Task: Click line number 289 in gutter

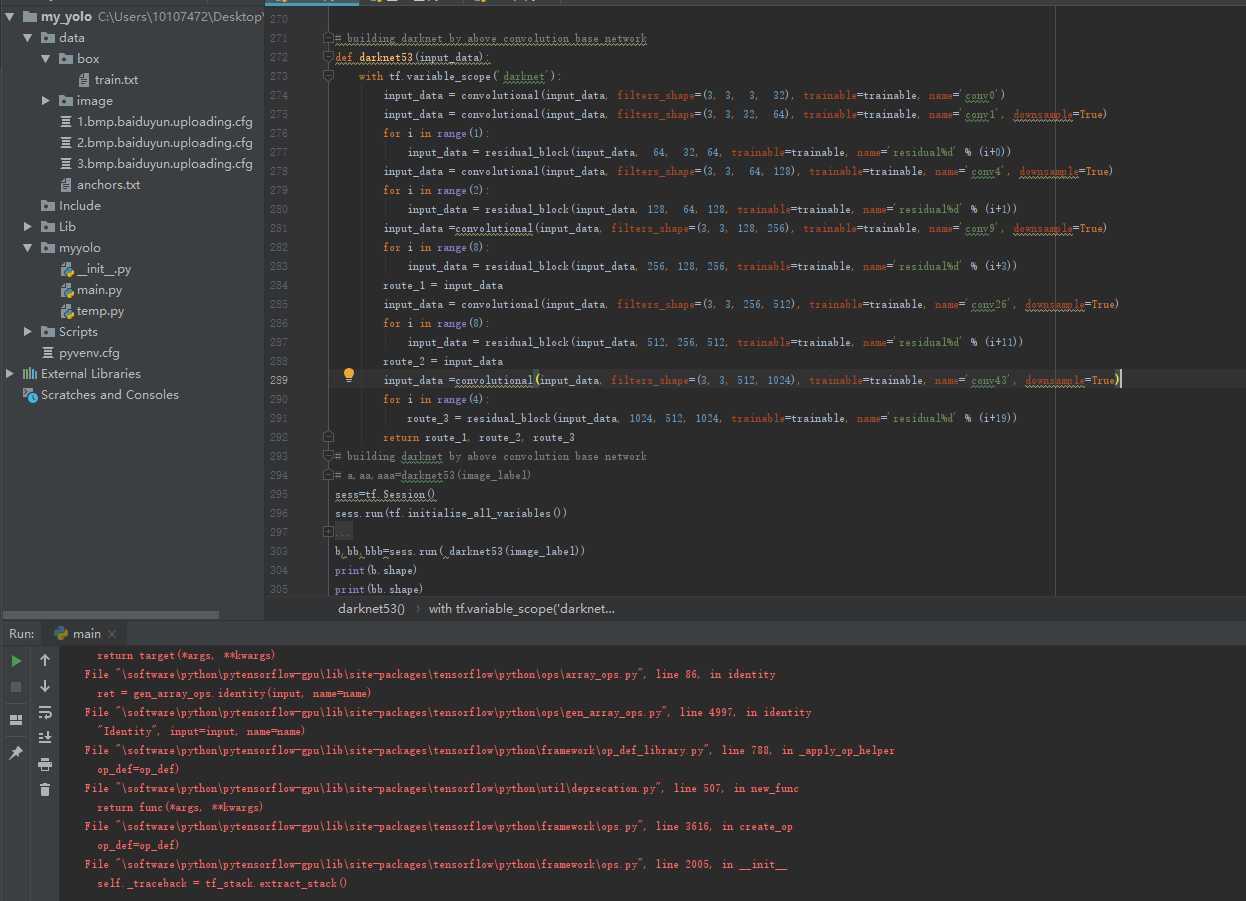Action: point(278,380)
